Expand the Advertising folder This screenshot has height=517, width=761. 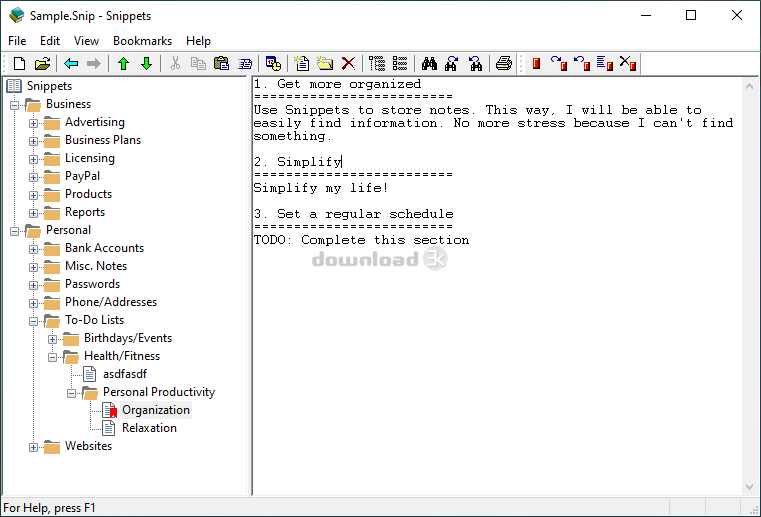point(33,123)
